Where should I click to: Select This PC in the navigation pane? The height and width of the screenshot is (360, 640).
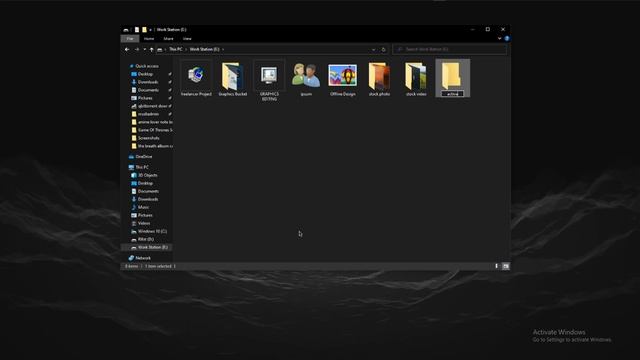(x=142, y=167)
